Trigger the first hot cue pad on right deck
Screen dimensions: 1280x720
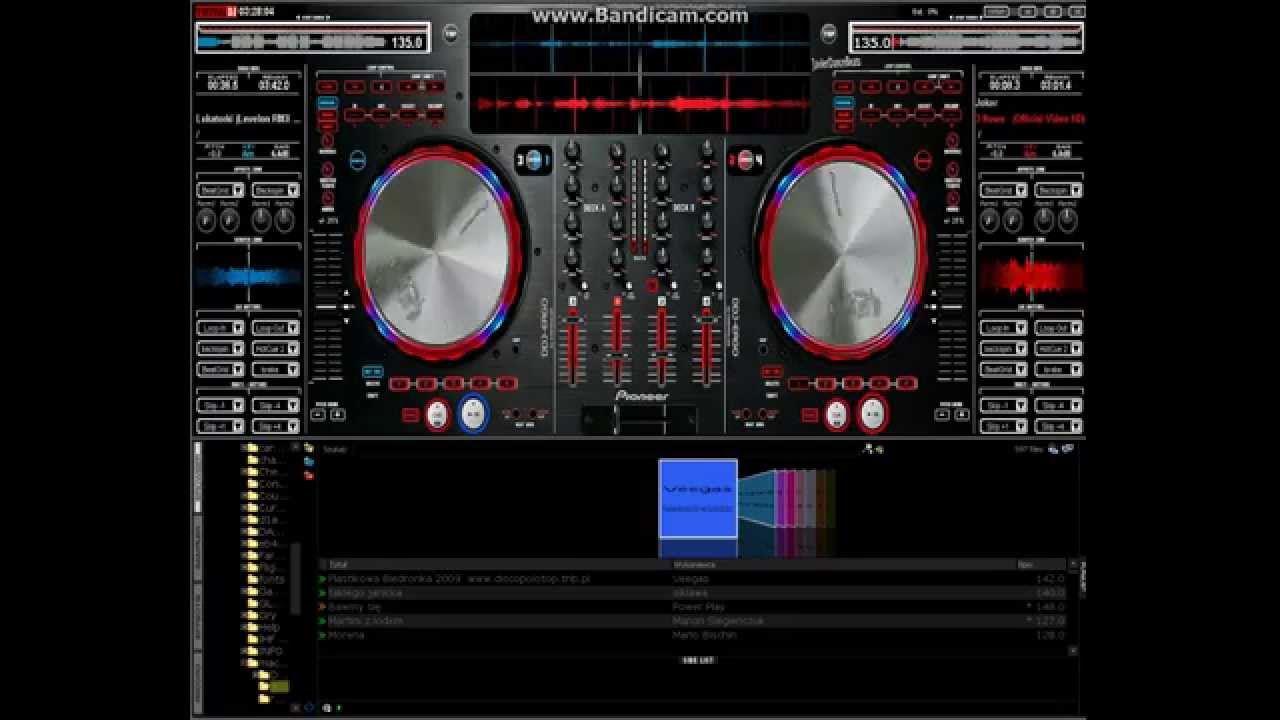(799, 383)
